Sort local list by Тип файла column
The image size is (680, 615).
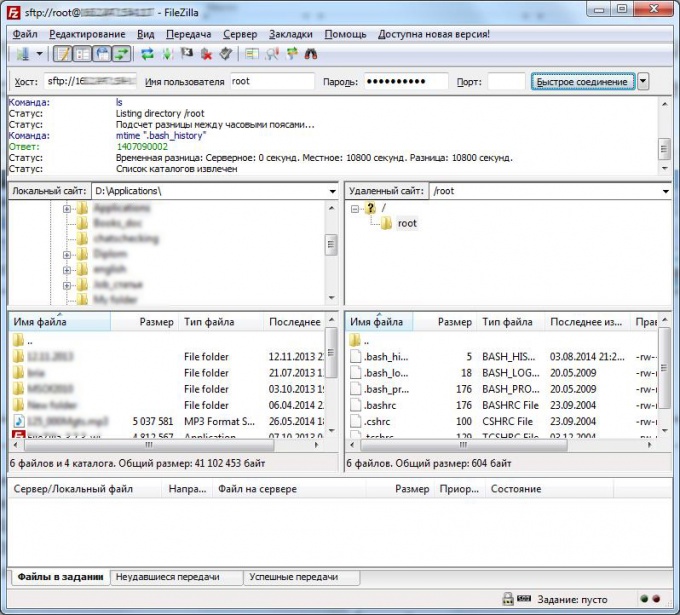click(x=221, y=322)
